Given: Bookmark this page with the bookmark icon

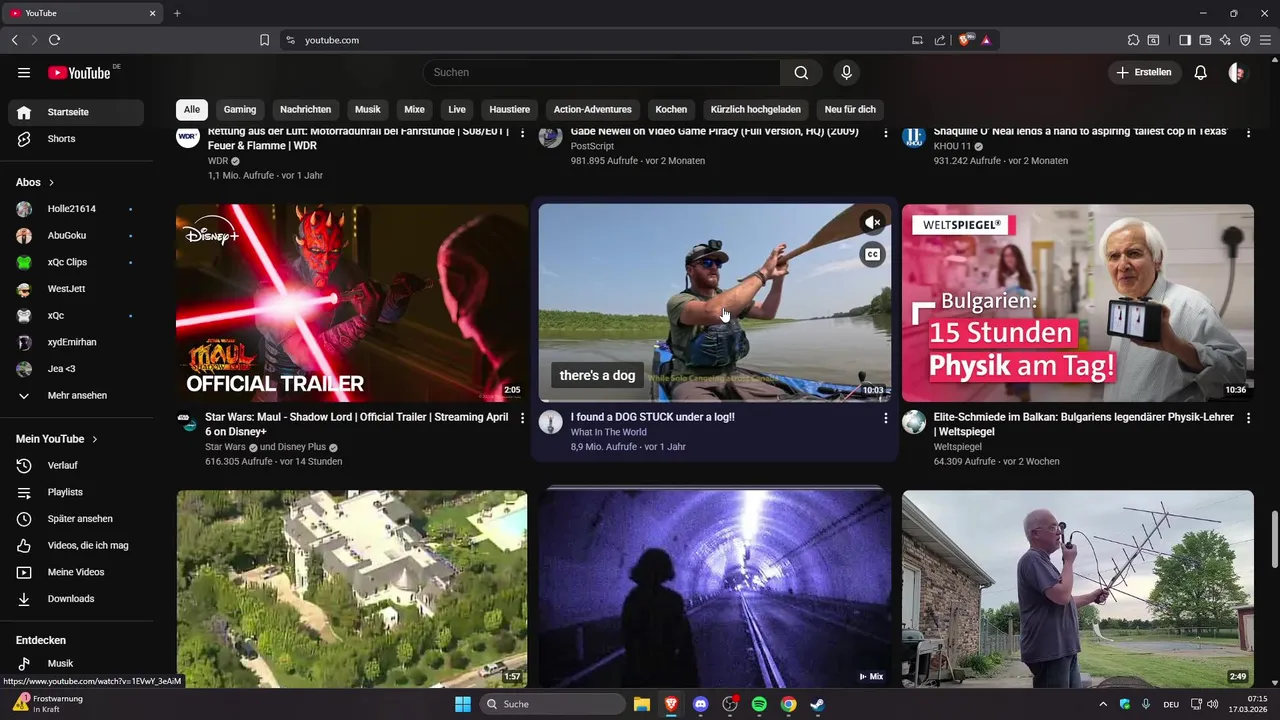Looking at the screenshot, I should (264, 40).
